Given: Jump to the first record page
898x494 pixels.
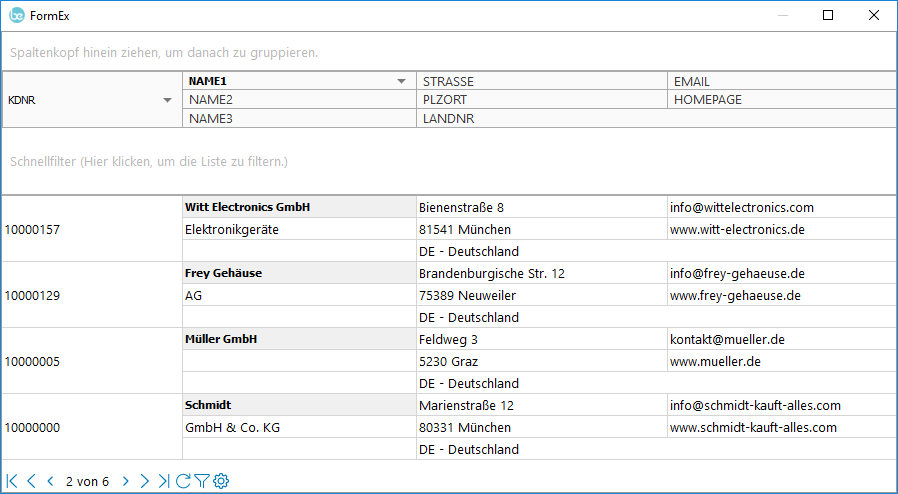Looking at the screenshot, I should [12, 481].
